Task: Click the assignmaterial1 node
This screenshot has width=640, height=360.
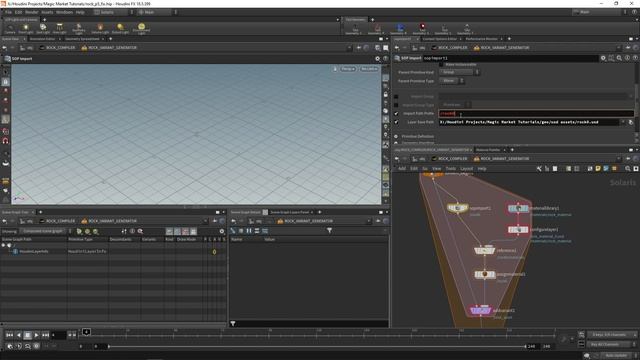Action: click(485, 274)
